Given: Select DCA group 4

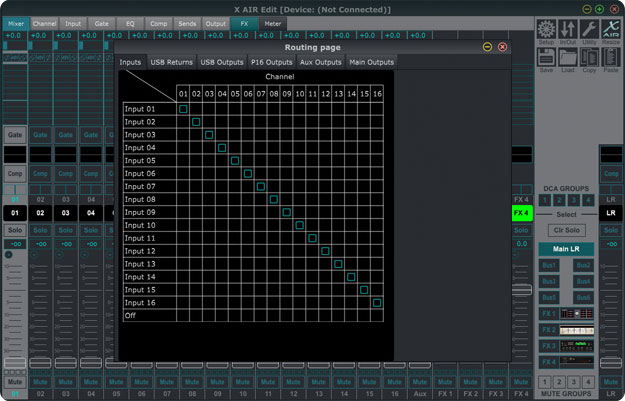Looking at the screenshot, I should [x=588, y=200].
